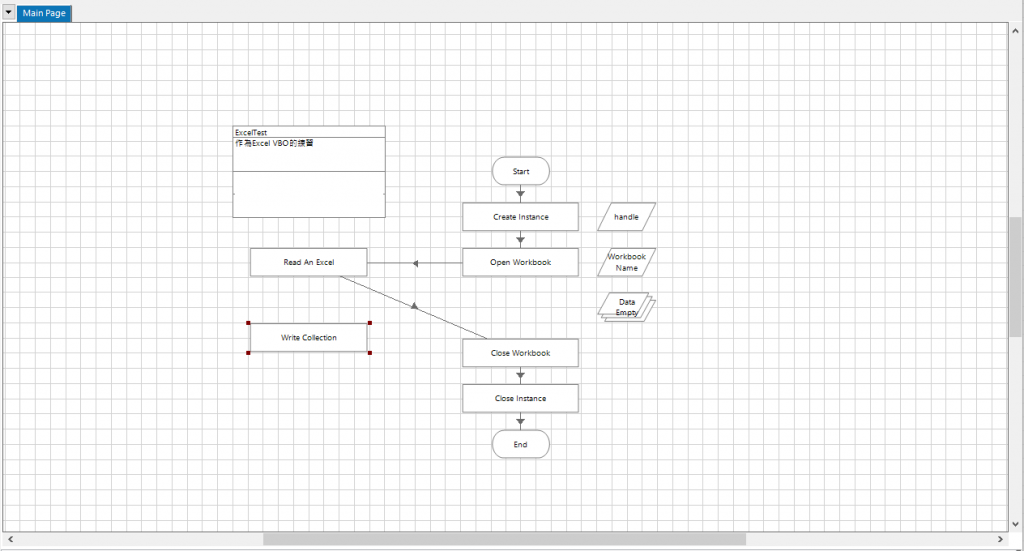The height and width of the screenshot is (551, 1024).
Task: Open the page list dropdown arrow
Action: point(8,12)
